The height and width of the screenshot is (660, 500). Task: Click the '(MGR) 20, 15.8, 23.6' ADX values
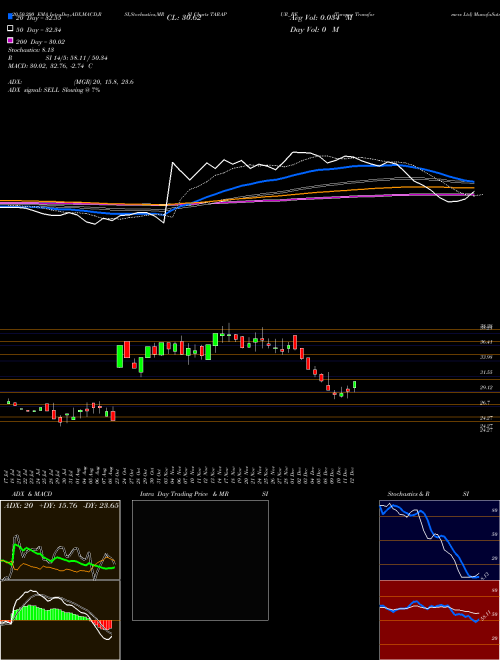click(104, 82)
